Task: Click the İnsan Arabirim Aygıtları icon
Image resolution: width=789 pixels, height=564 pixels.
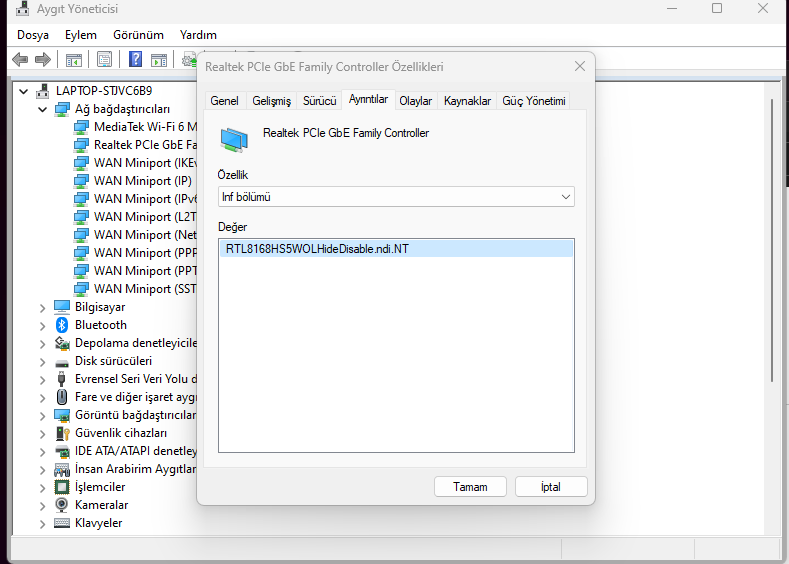Action: click(x=62, y=469)
